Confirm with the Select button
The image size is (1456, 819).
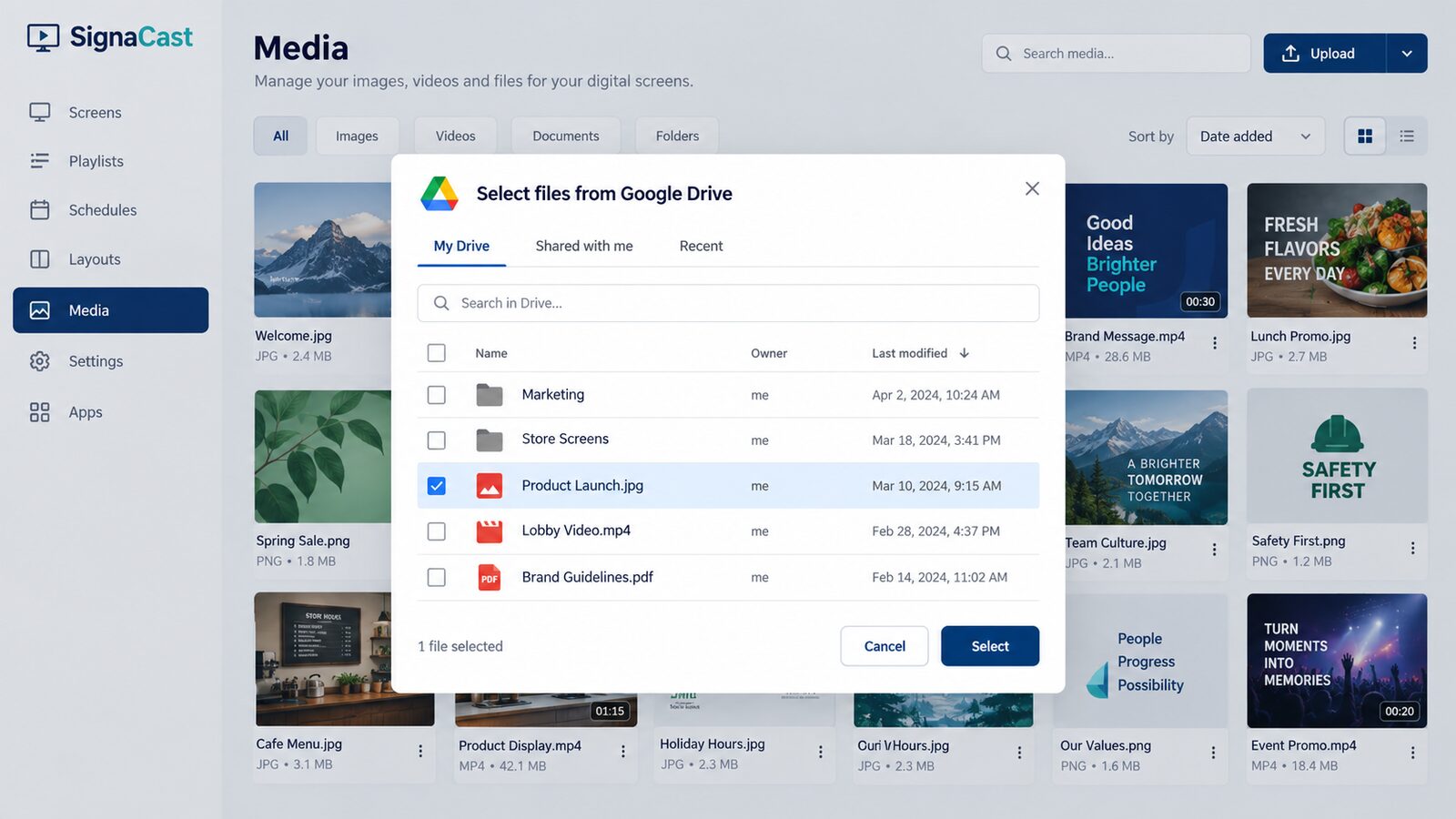tap(990, 646)
